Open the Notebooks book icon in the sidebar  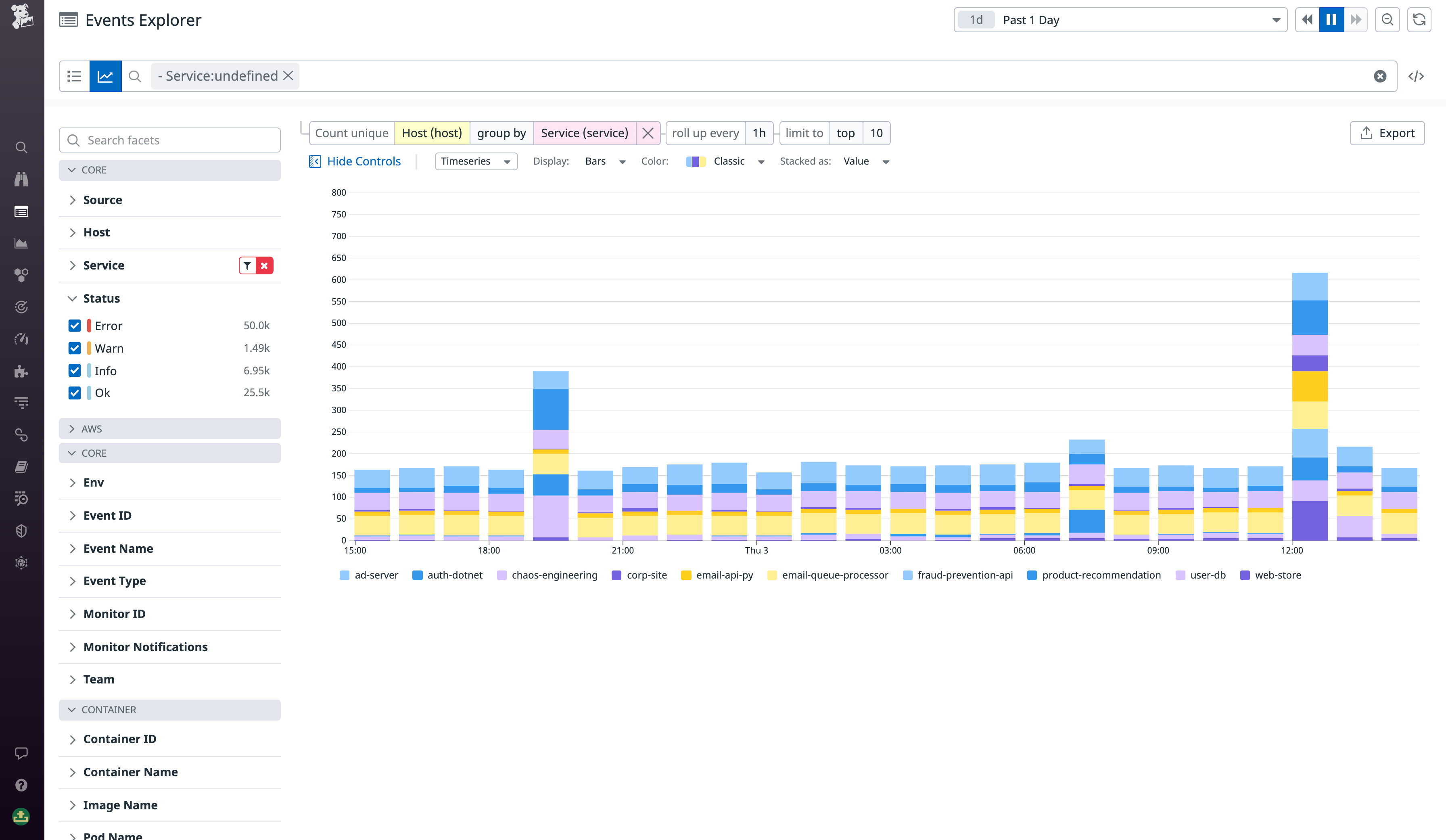point(21,466)
